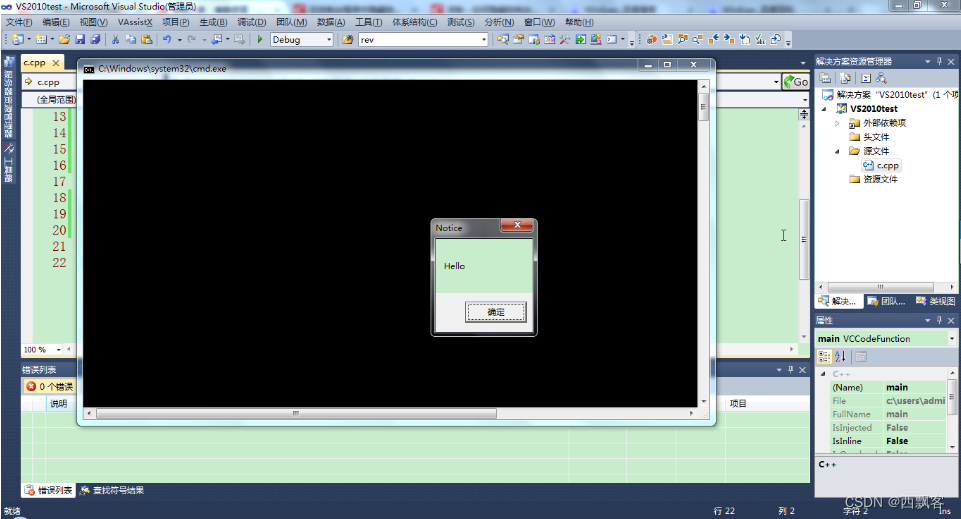Viewport: 961px width, 519px height.
Task: Click the Paste clipboard icon
Action: (x=146, y=39)
